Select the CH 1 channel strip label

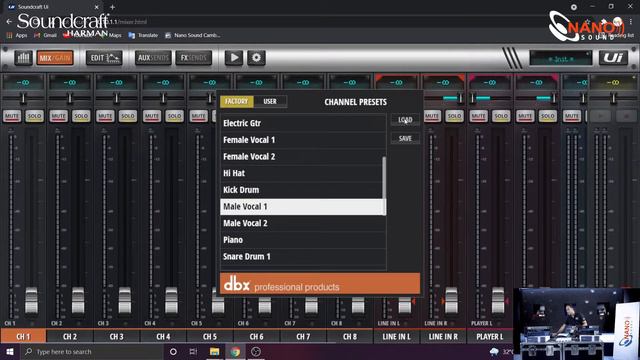(x=23, y=337)
